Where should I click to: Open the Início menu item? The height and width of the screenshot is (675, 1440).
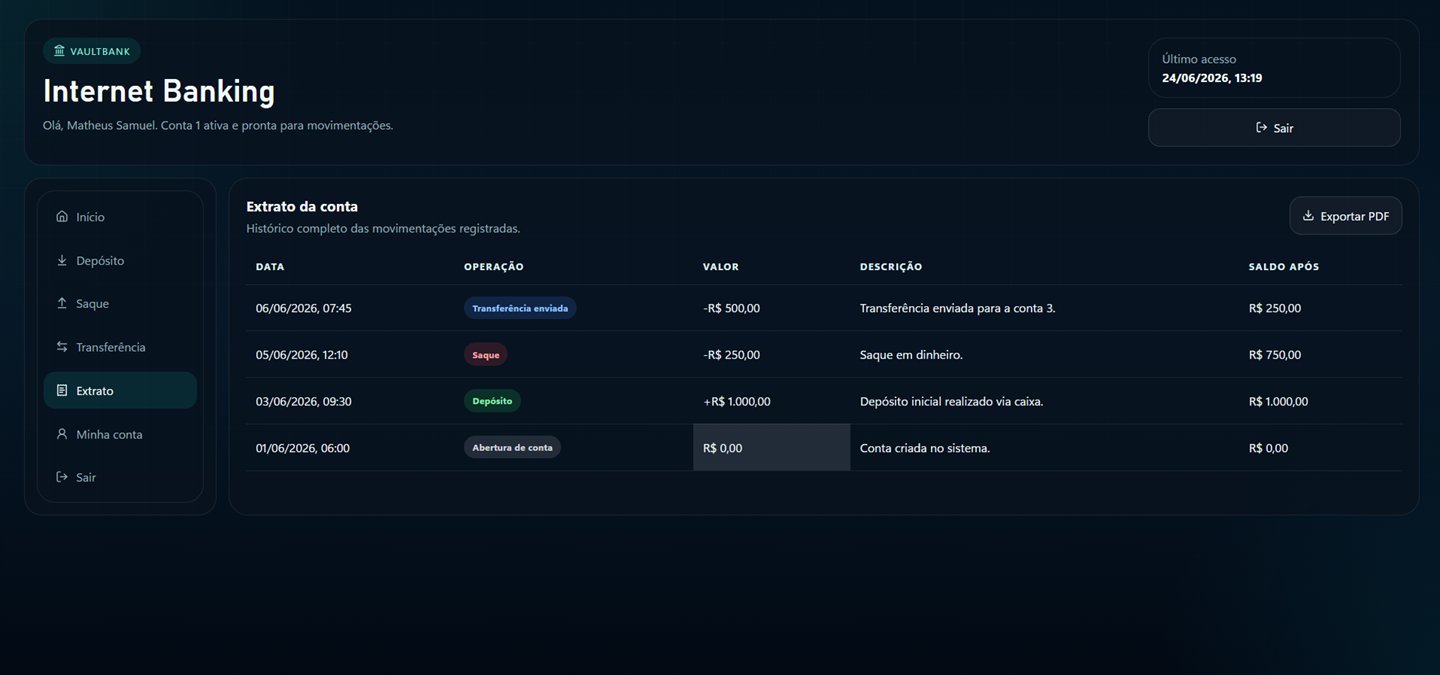(120, 217)
